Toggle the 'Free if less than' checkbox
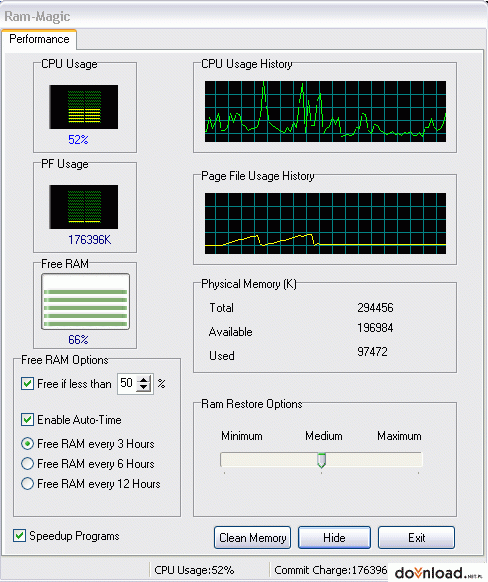 27,383
